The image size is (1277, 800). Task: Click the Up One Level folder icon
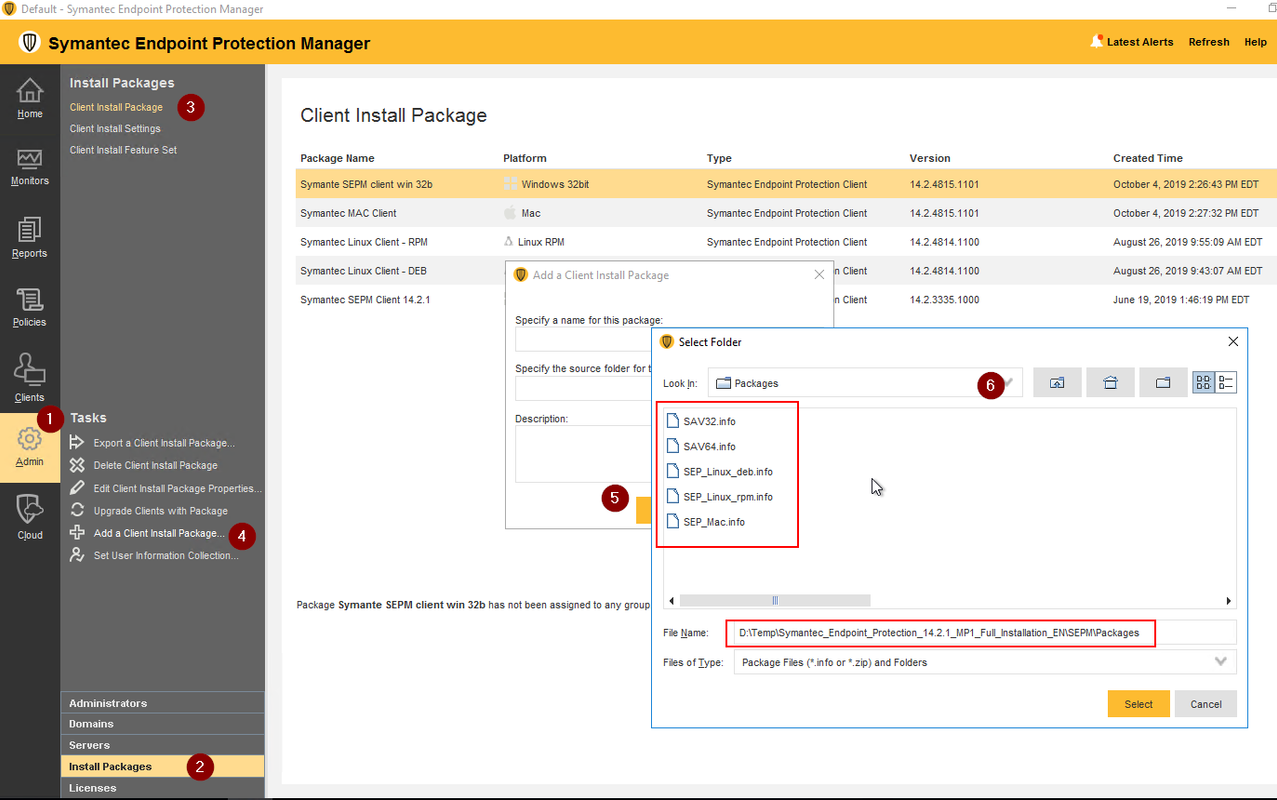point(1057,383)
